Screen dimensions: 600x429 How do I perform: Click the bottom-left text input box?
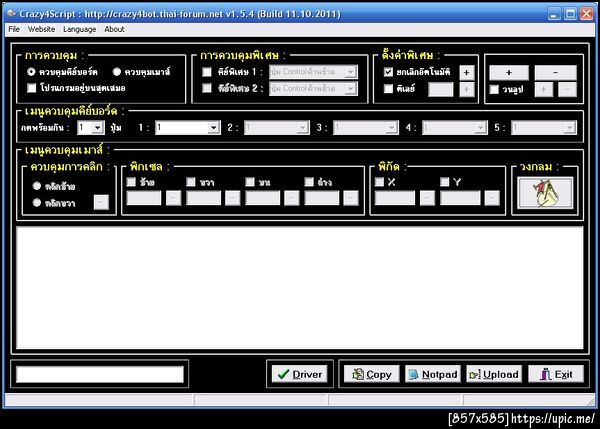coord(100,374)
